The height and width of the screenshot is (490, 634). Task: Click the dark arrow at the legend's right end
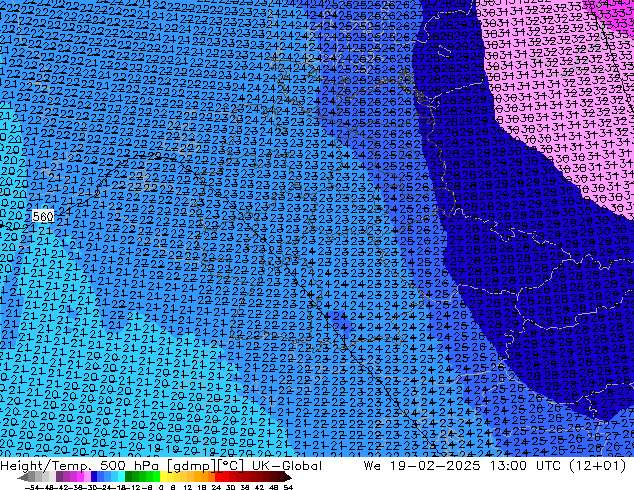tap(287, 477)
